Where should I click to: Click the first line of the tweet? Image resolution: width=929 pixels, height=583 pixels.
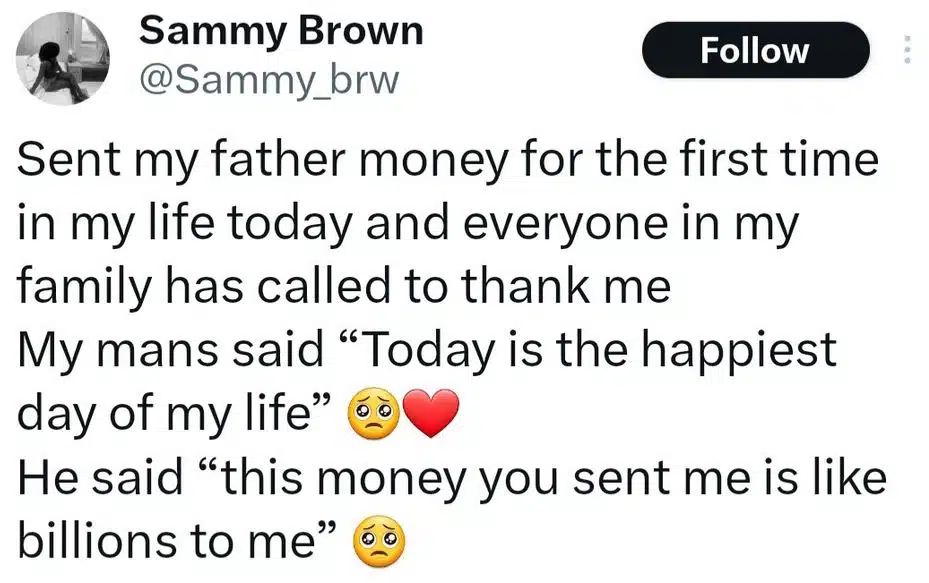coord(447,158)
